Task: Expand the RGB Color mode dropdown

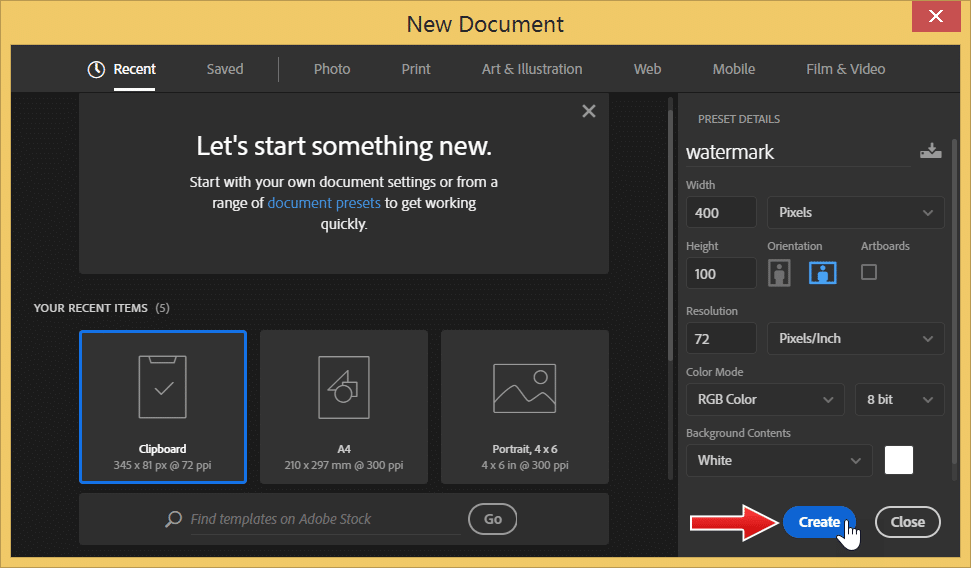Action: [x=765, y=399]
